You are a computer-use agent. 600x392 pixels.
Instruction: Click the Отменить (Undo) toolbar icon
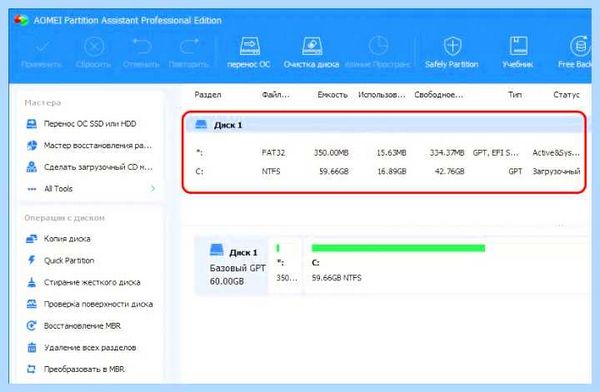coord(141,53)
